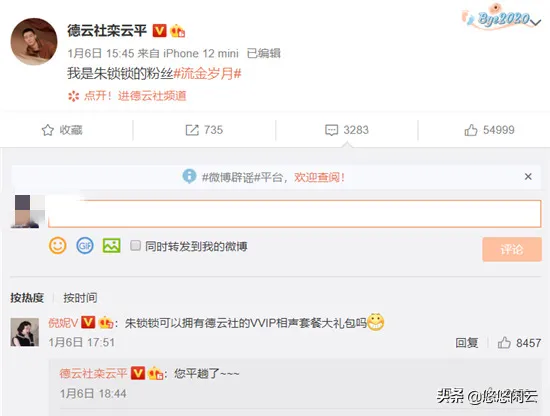Sort comments by 按热度

[x=27, y=298]
